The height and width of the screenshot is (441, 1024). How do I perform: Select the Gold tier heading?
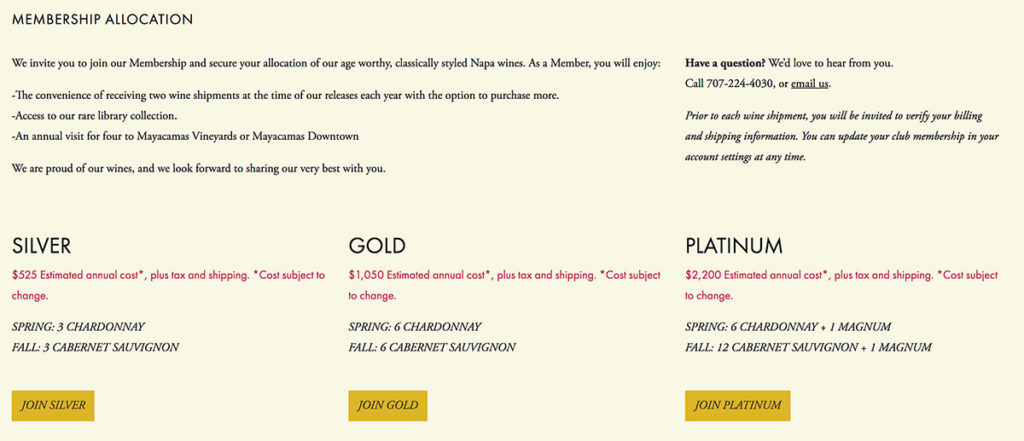(377, 246)
